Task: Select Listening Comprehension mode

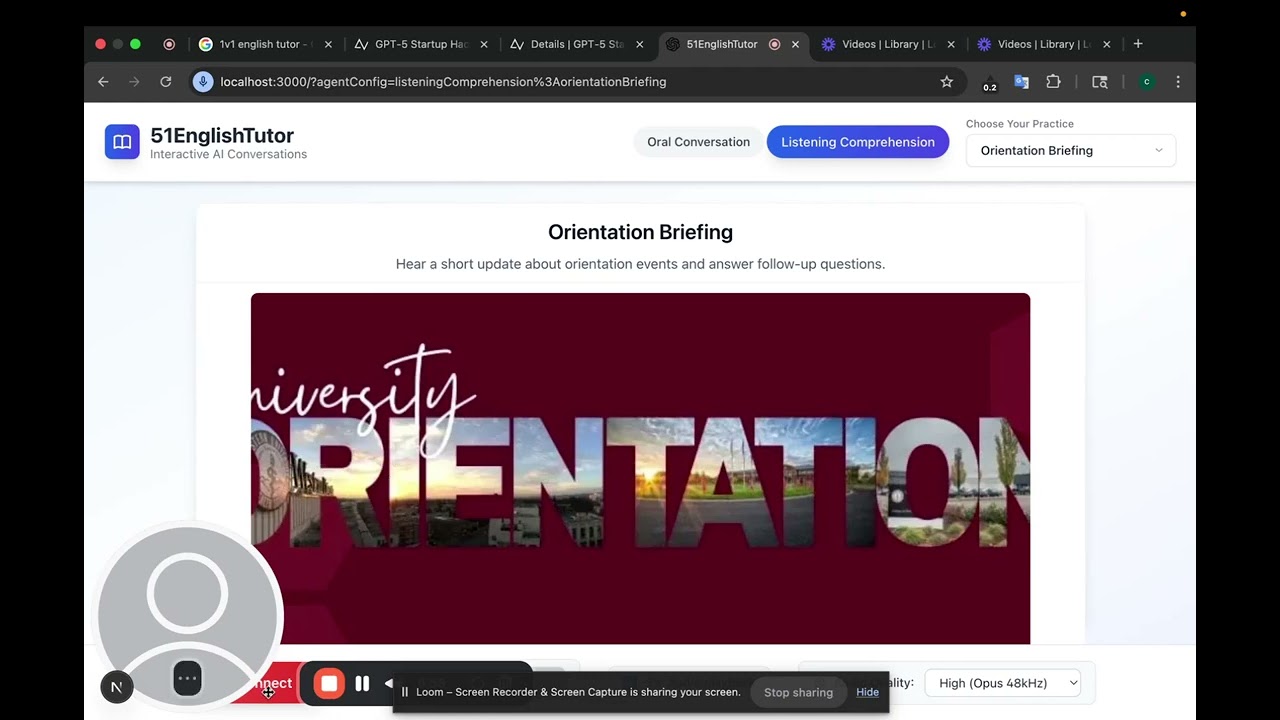Action: (x=858, y=142)
